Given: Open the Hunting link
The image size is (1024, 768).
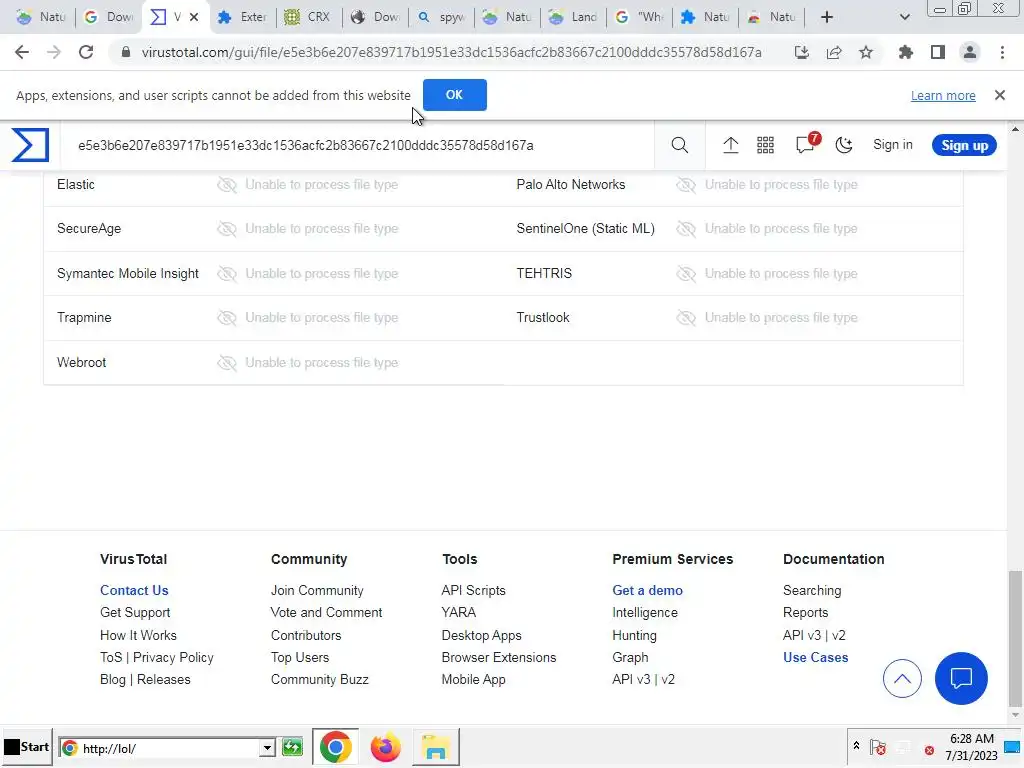Looking at the screenshot, I should (634, 635).
